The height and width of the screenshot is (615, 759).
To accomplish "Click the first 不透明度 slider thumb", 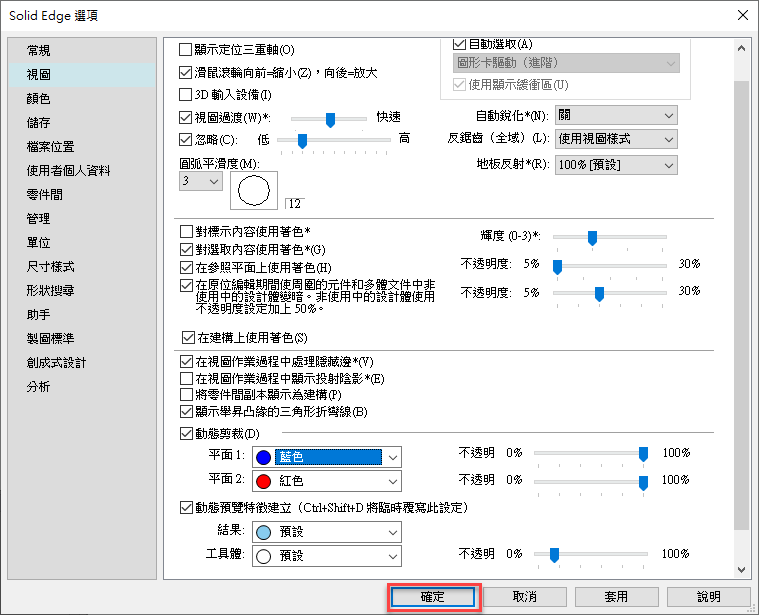I will pyautogui.click(x=557, y=267).
